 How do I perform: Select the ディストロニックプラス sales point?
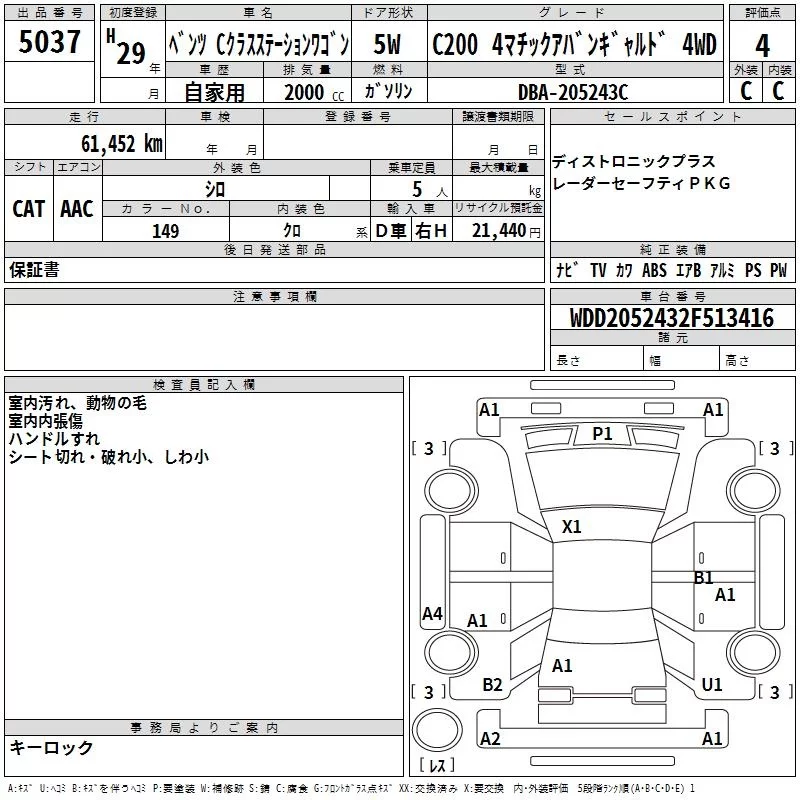[x=634, y=161]
